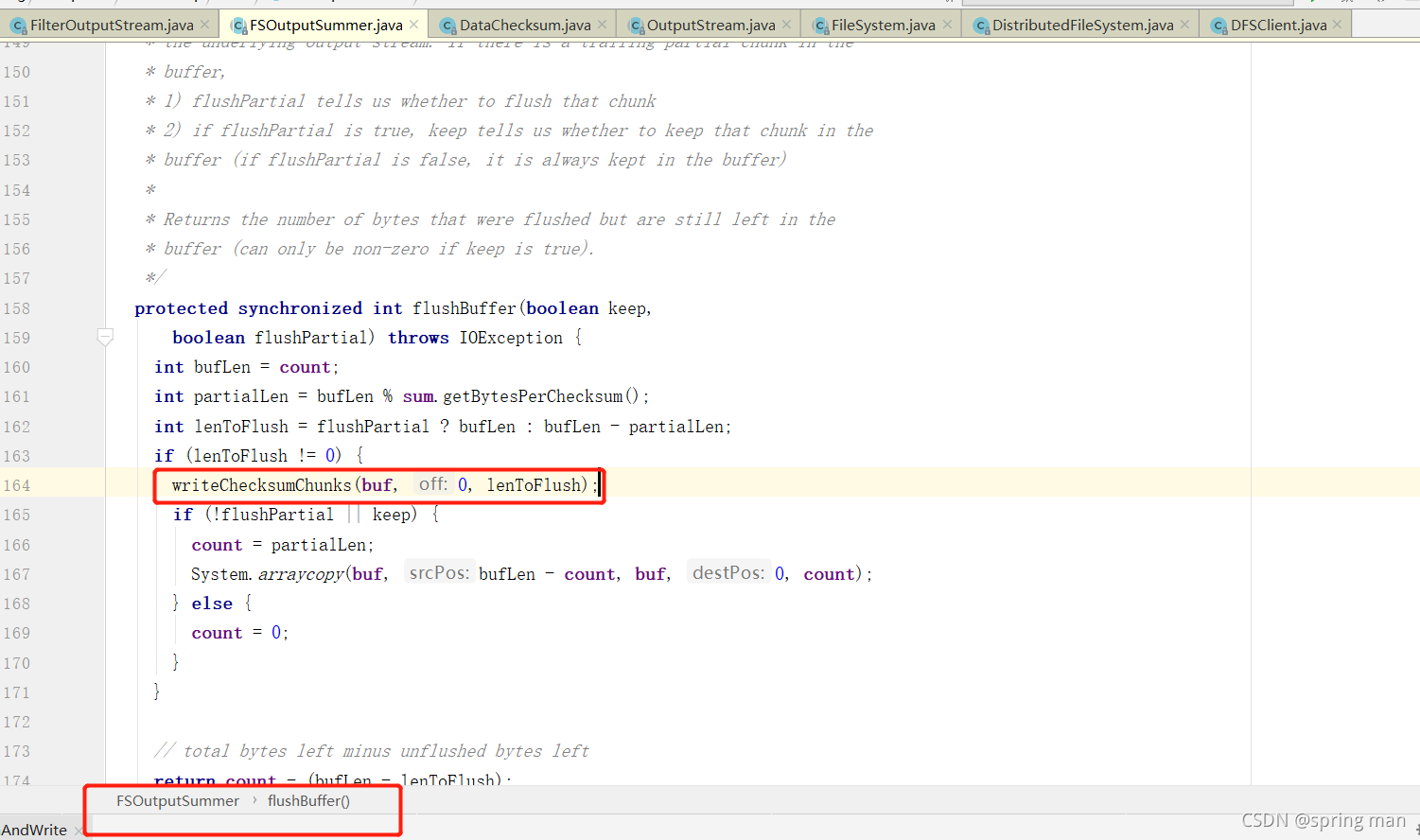
Task: Click 'count = partialLen;' on line 166
Action: click(x=283, y=545)
